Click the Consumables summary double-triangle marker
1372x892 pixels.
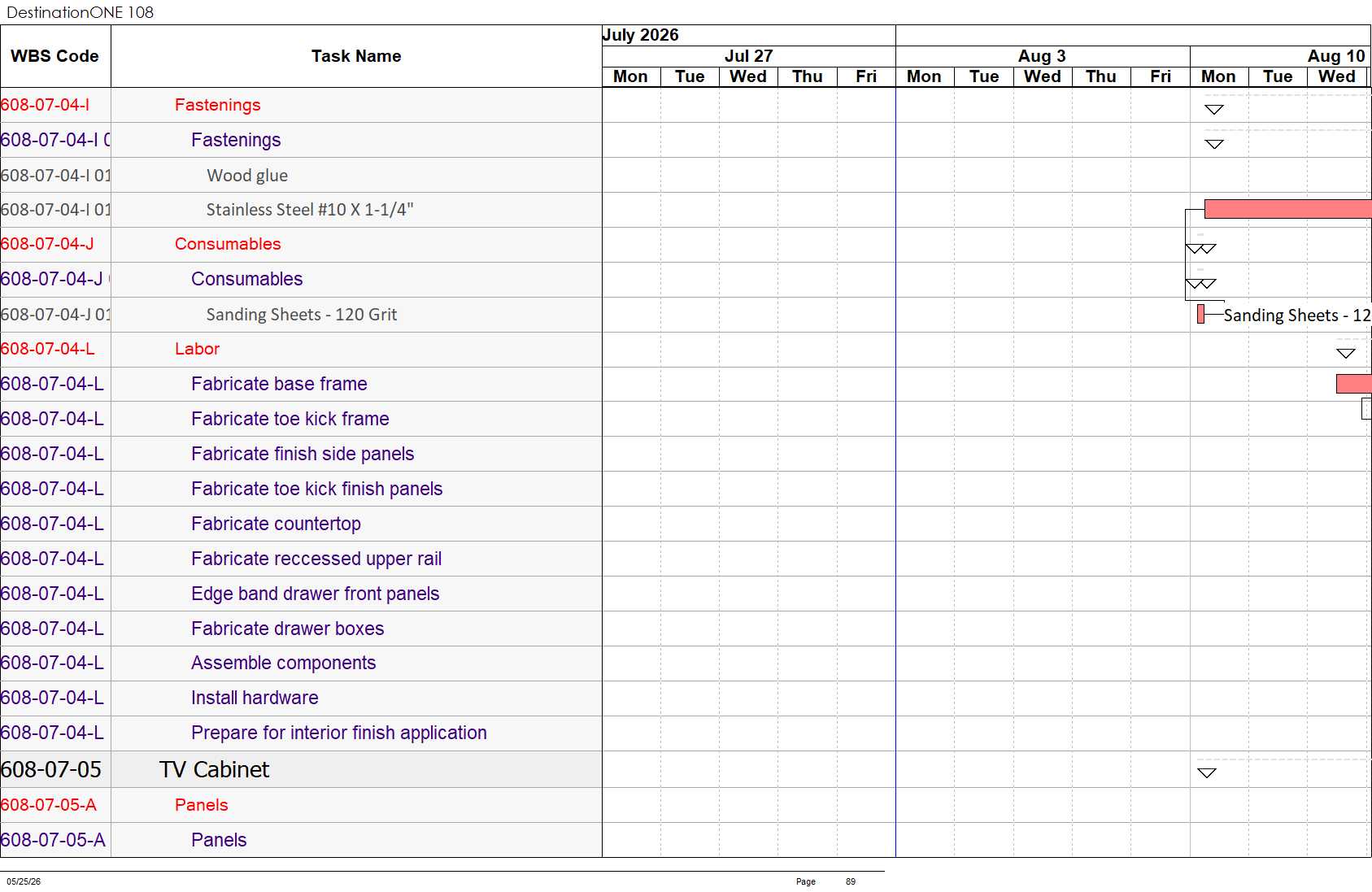pos(1200,249)
